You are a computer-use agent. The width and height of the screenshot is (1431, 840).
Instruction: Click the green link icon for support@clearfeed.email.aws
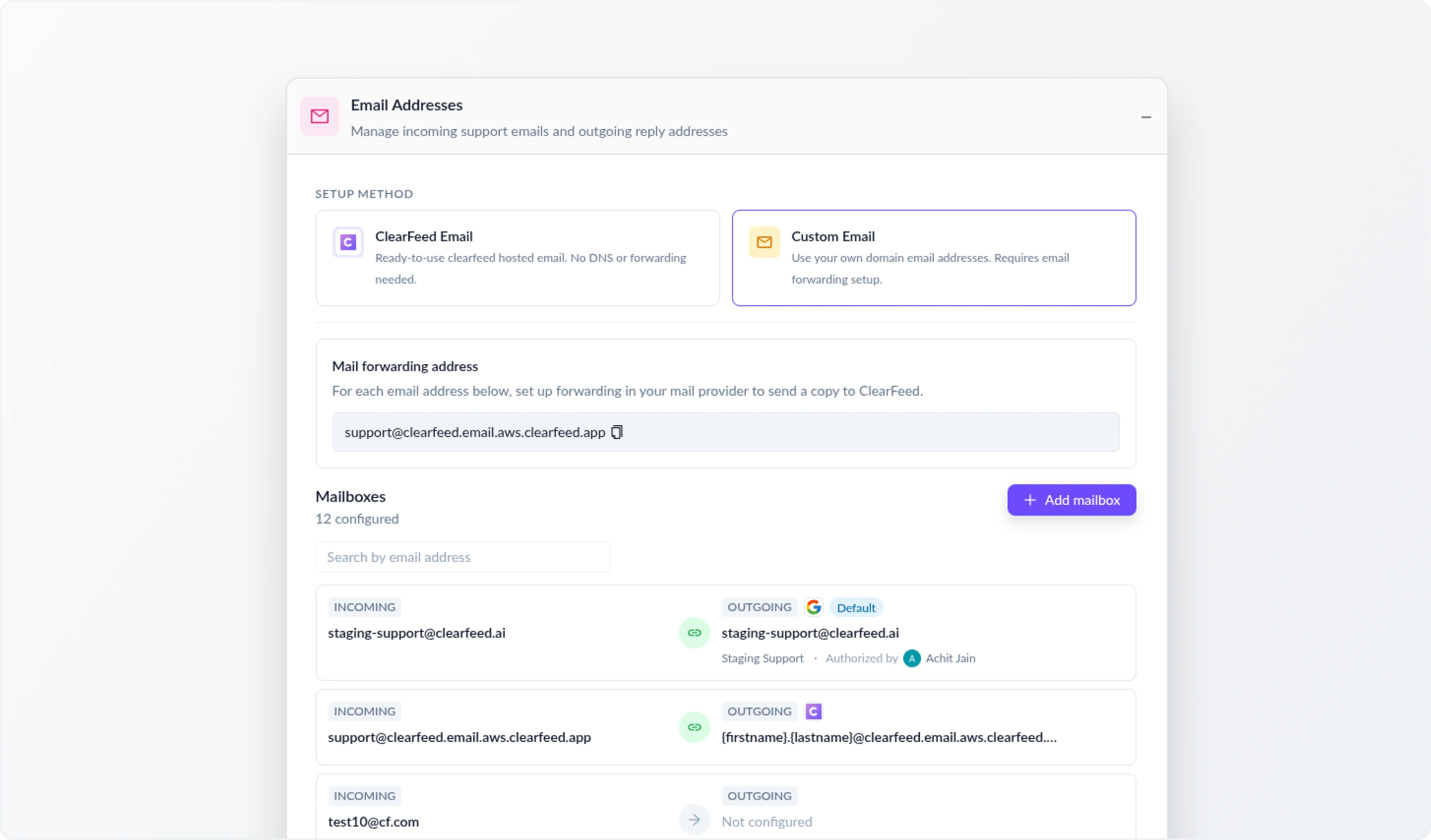point(694,727)
